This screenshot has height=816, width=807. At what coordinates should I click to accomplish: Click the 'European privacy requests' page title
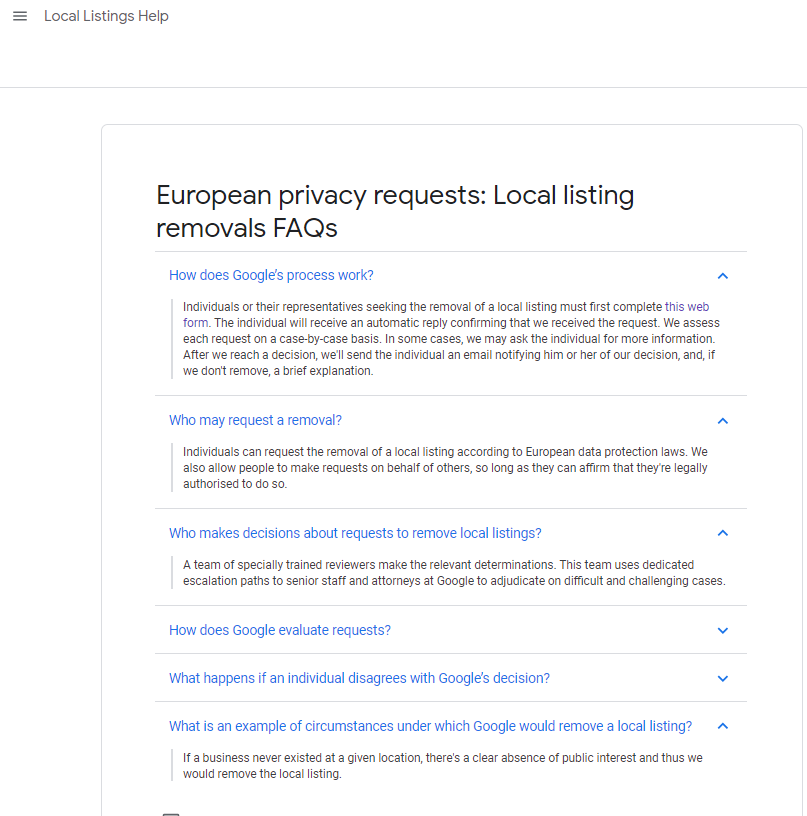pos(395,211)
